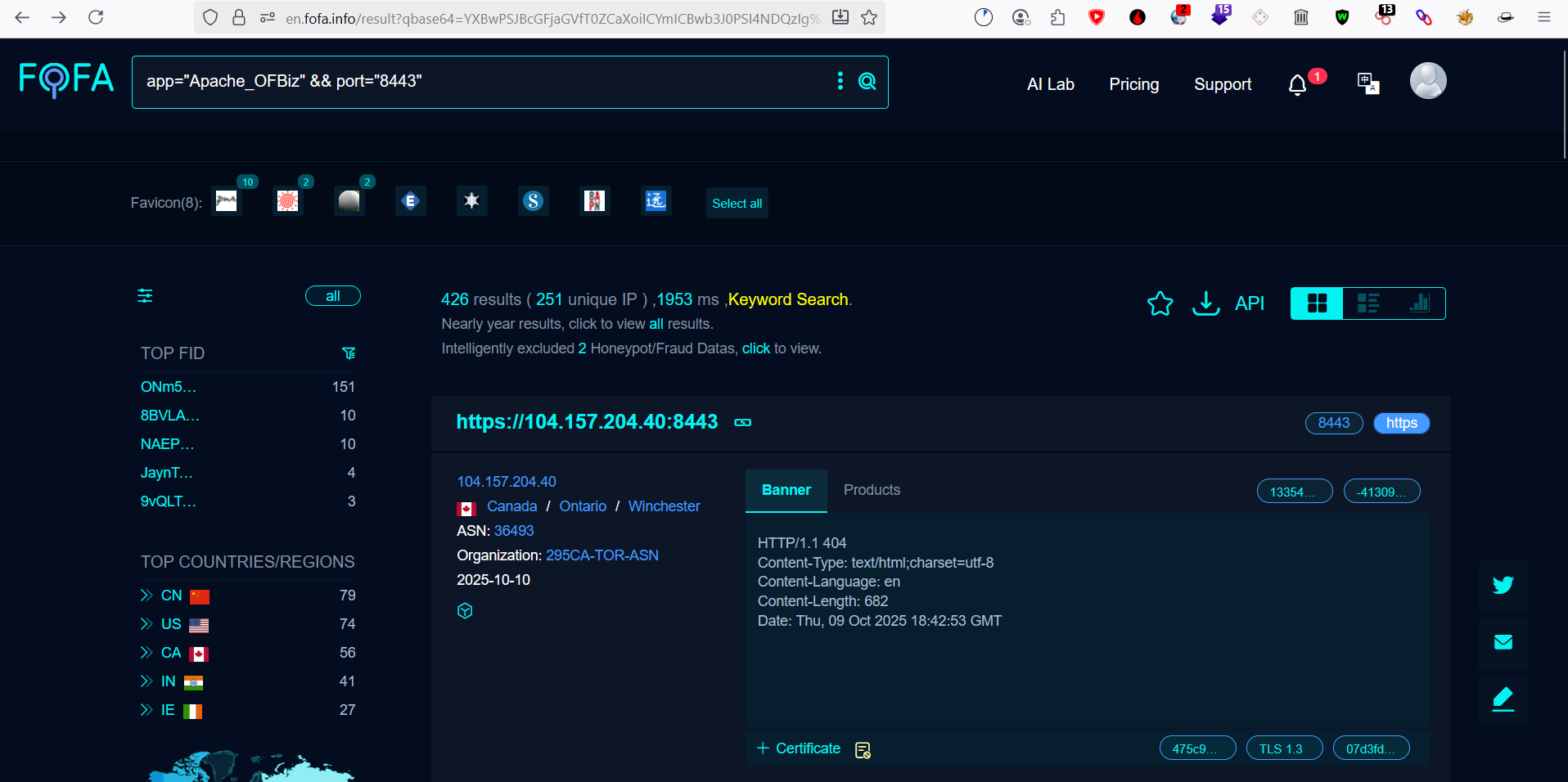This screenshot has width=1568, height=782.
Task: Select the 8BVLA... FID entry
Action: click(x=170, y=416)
